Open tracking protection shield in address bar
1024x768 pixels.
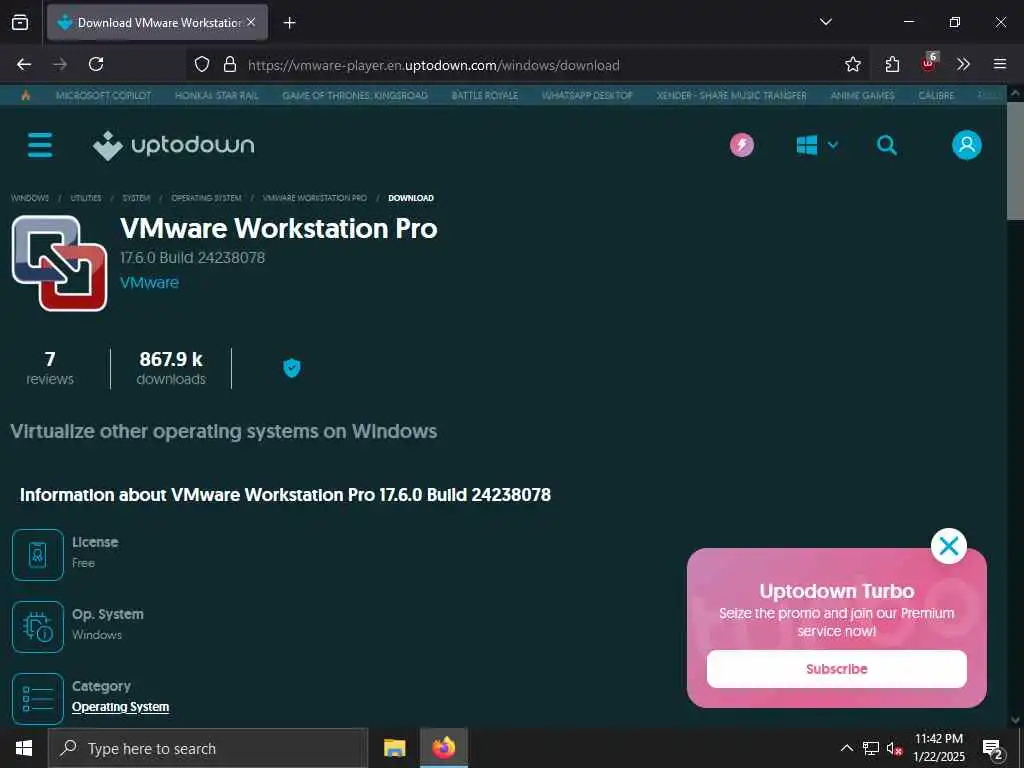coord(202,64)
